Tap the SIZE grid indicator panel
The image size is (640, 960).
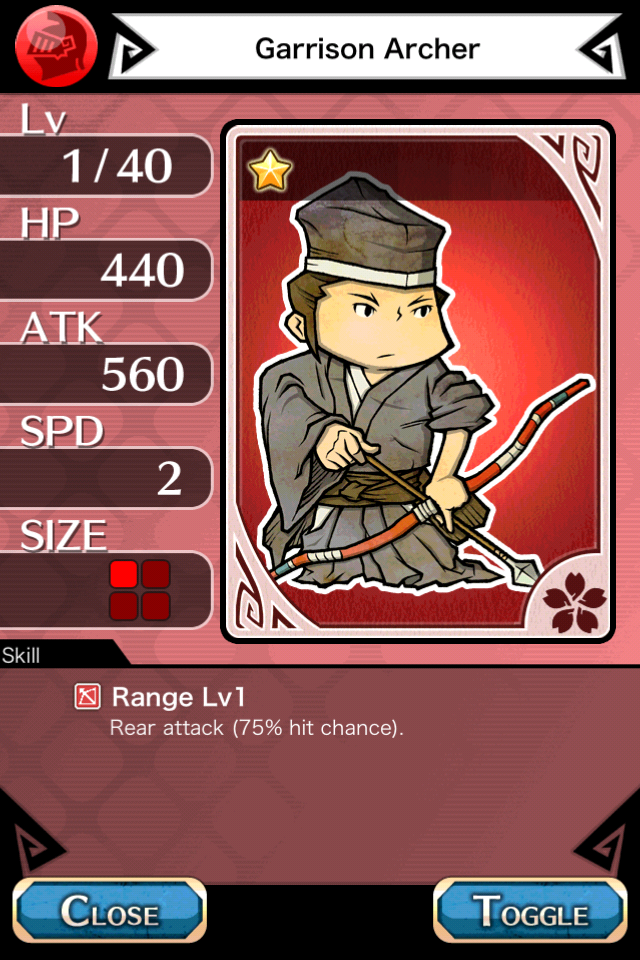[105, 590]
